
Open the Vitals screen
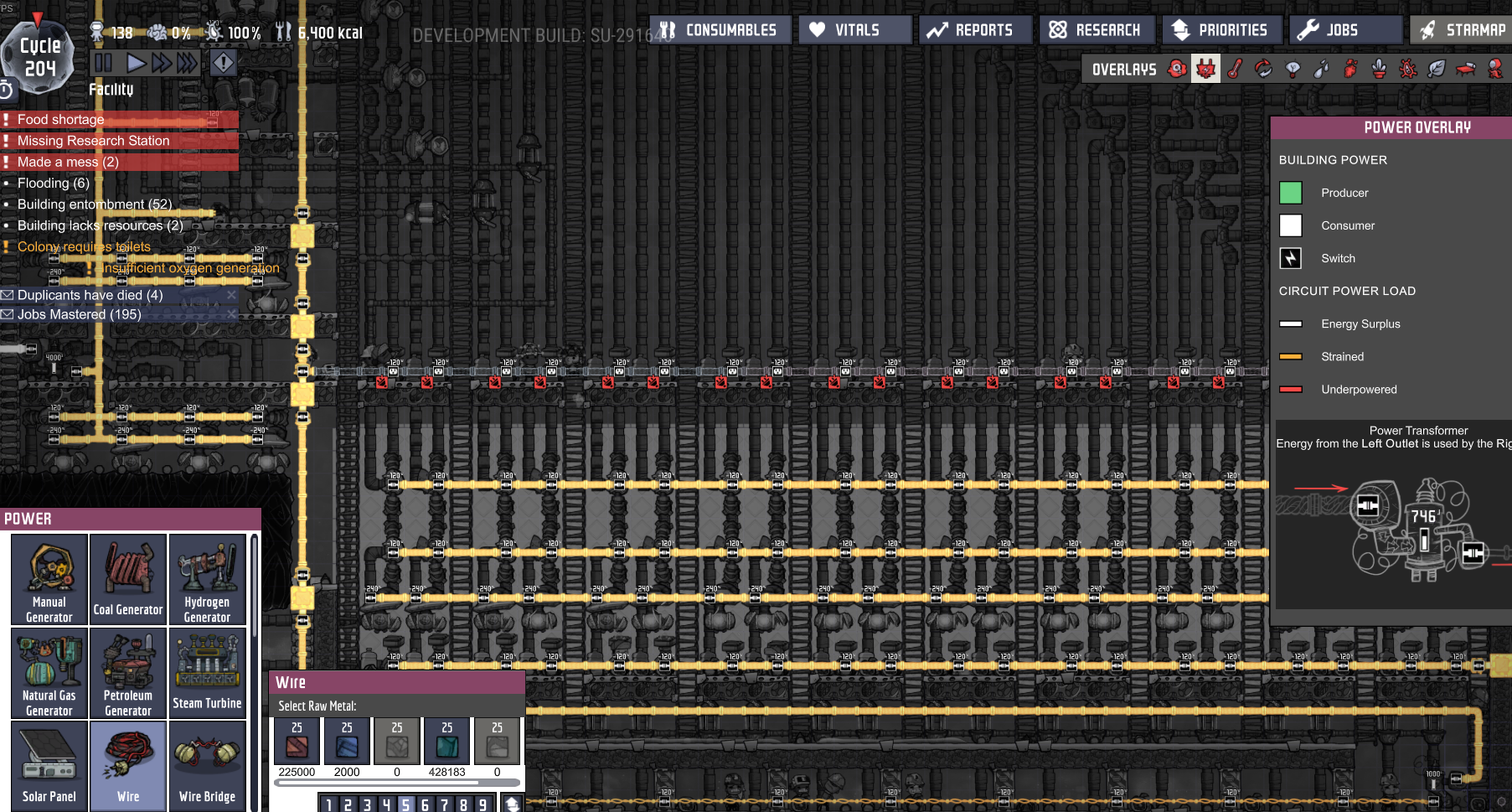[x=855, y=30]
